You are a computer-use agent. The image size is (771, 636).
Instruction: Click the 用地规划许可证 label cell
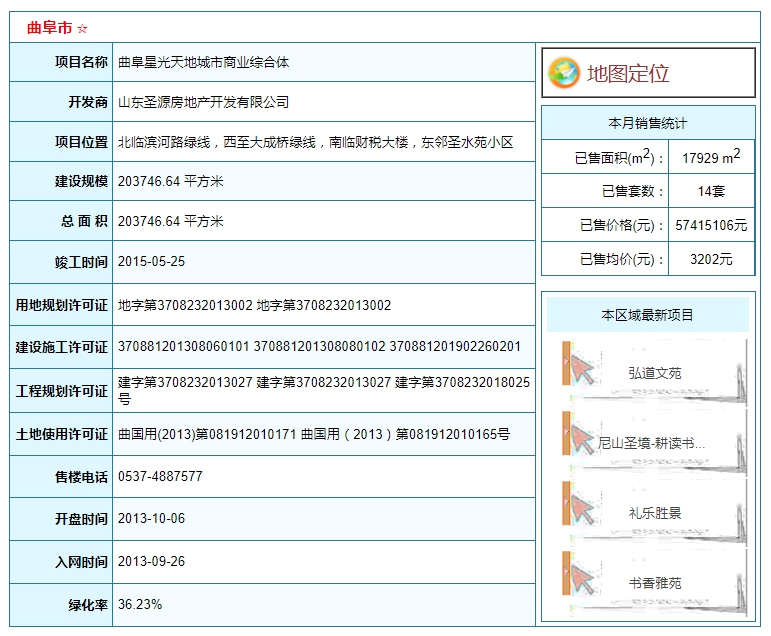[x=61, y=305]
